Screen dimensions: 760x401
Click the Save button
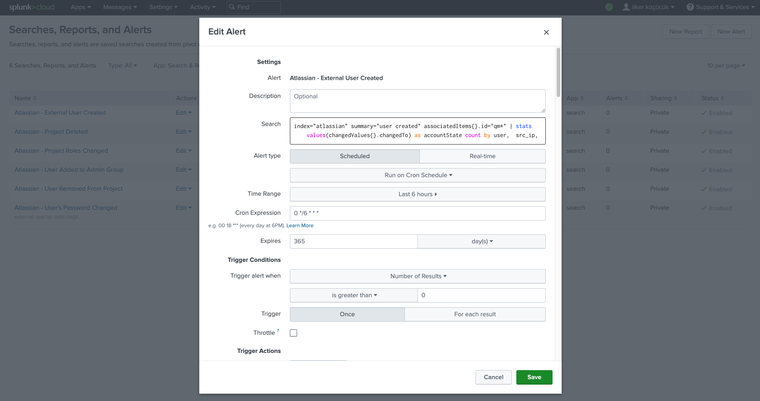pos(534,377)
